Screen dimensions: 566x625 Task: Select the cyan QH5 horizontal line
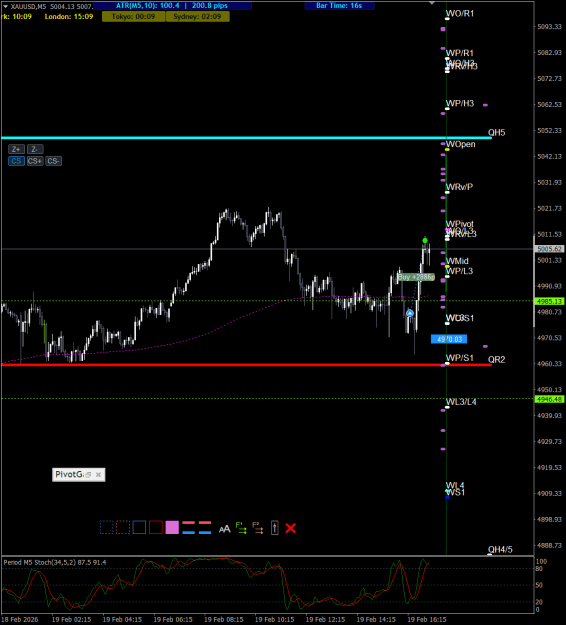[x=246, y=138]
